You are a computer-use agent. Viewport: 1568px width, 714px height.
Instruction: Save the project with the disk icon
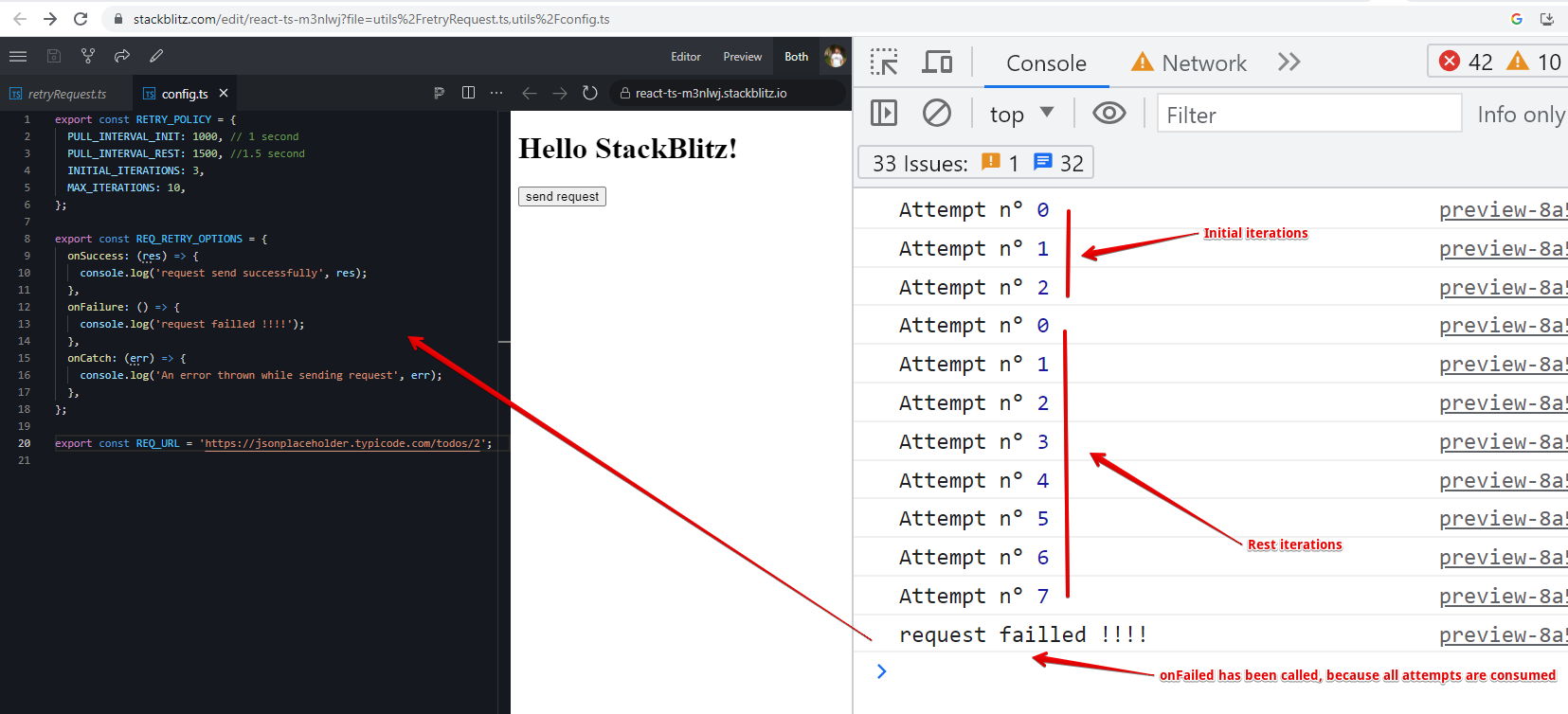point(54,57)
